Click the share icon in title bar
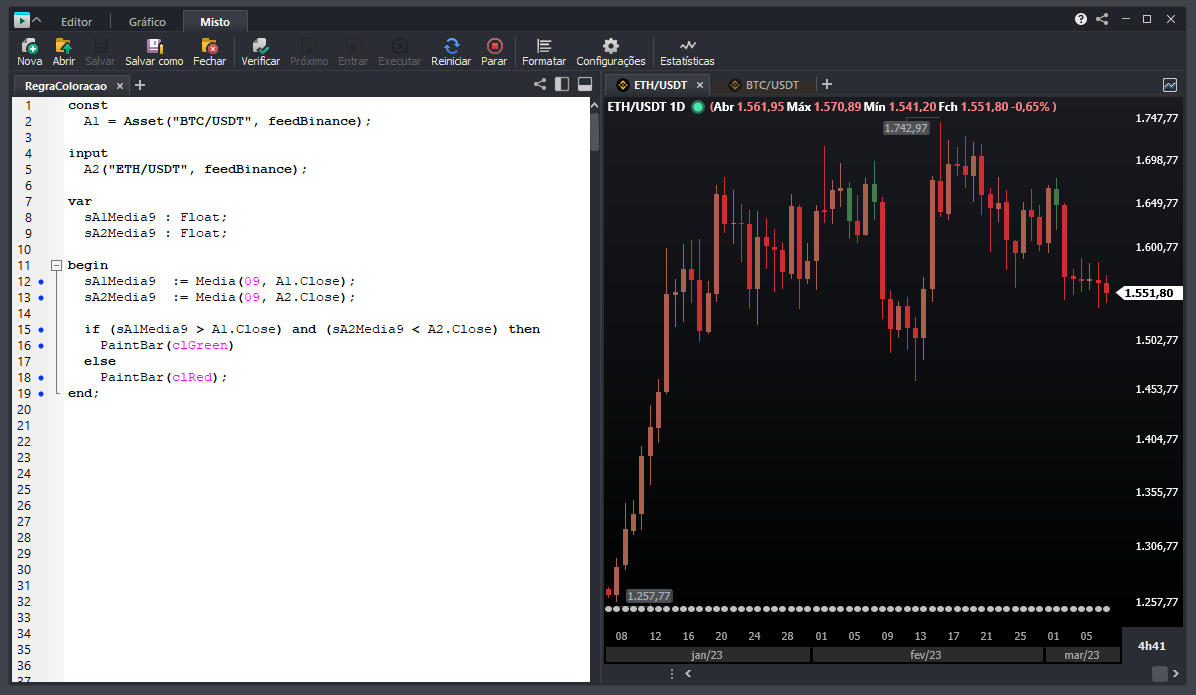Screen dimensions: 1196x695 point(1102,19)
